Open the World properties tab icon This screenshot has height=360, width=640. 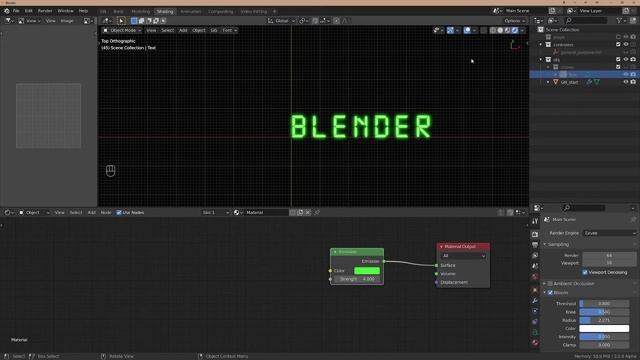[535, 277]
